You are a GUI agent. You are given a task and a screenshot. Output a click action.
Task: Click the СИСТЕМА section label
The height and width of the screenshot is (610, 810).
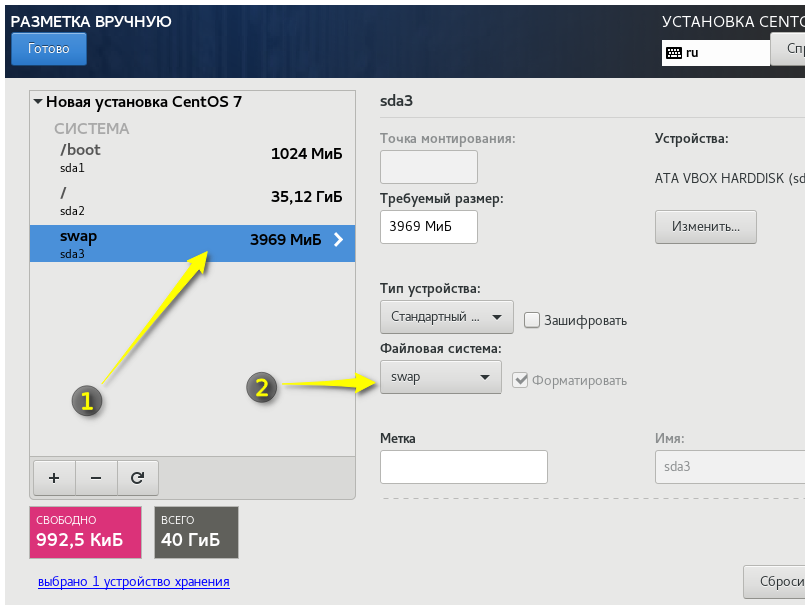tap(91, 129)
